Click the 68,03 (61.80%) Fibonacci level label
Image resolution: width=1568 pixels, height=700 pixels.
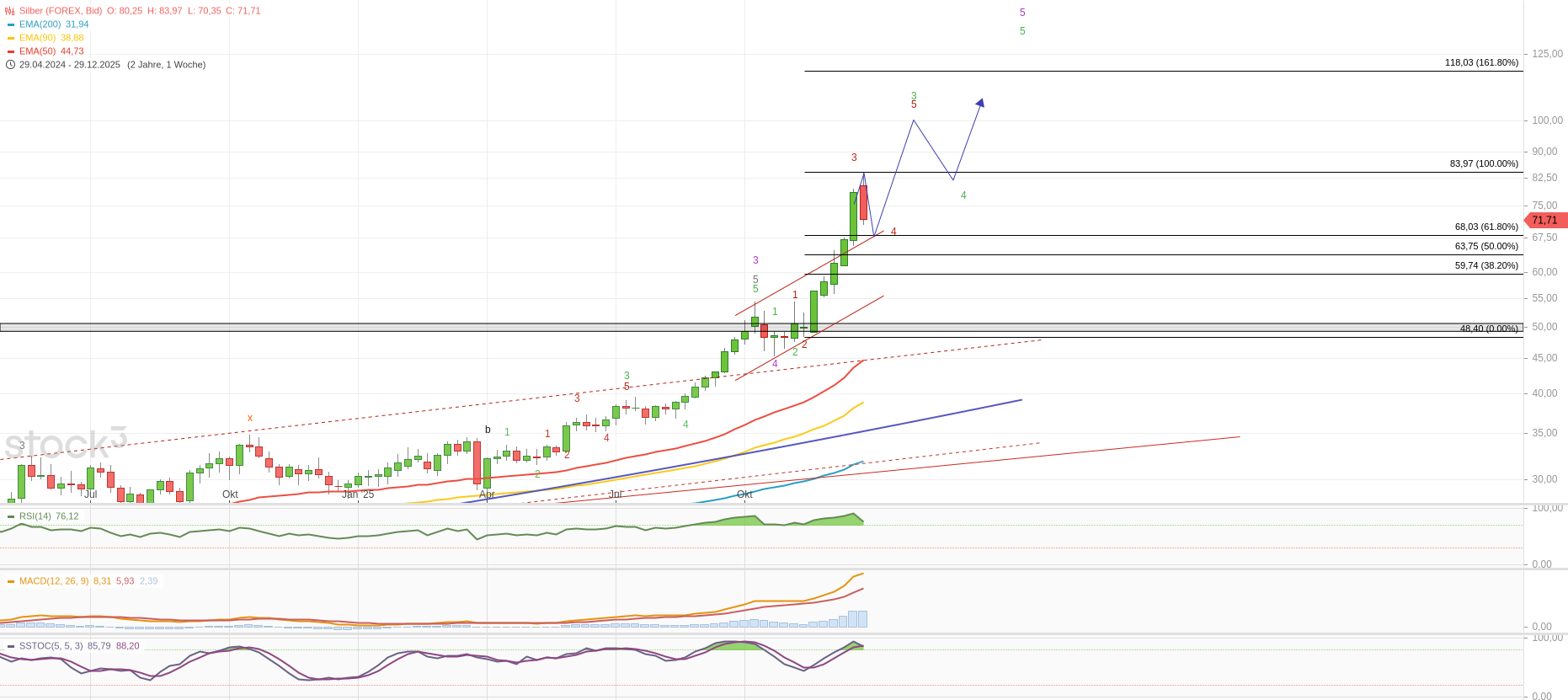pos(1486,227)
